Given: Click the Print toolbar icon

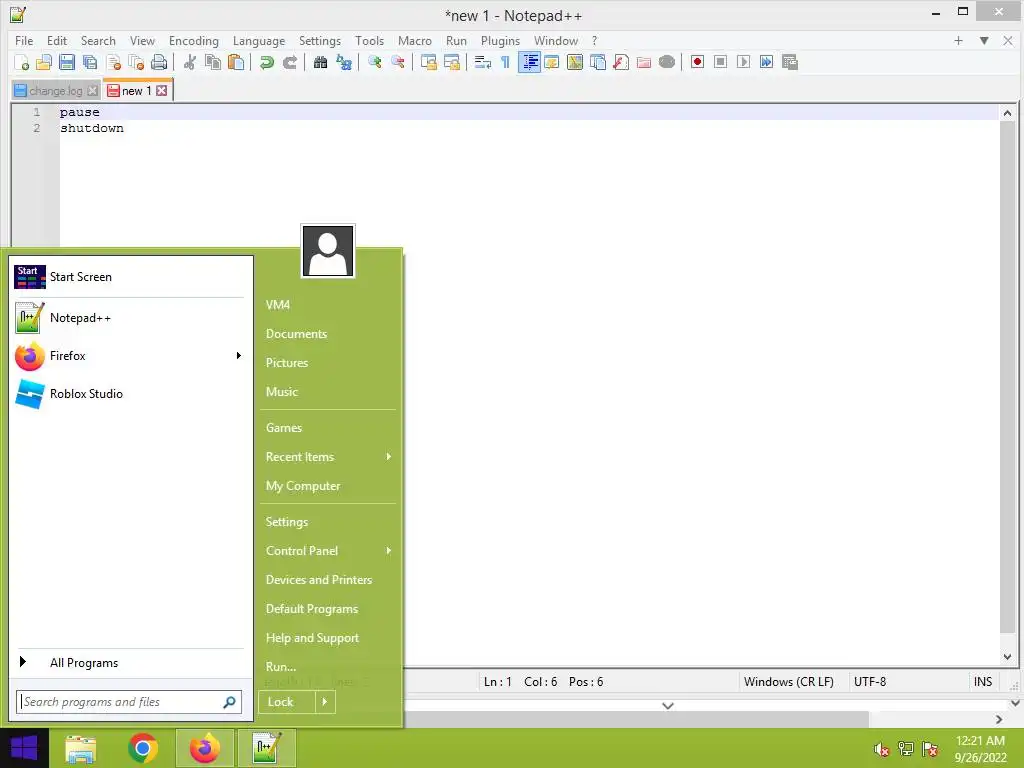Looking at the screenshot, I should (x=159, y=62).
